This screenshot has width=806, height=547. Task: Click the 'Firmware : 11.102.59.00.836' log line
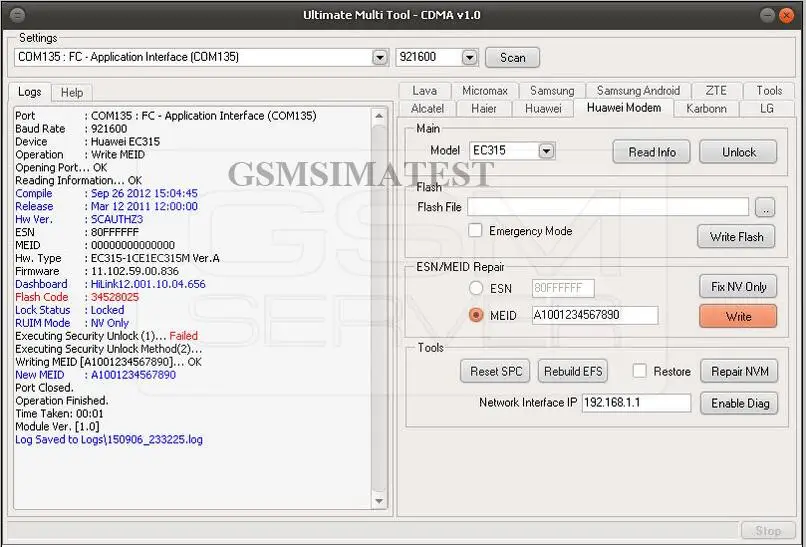pyautogui.click(x=97, y=271)
